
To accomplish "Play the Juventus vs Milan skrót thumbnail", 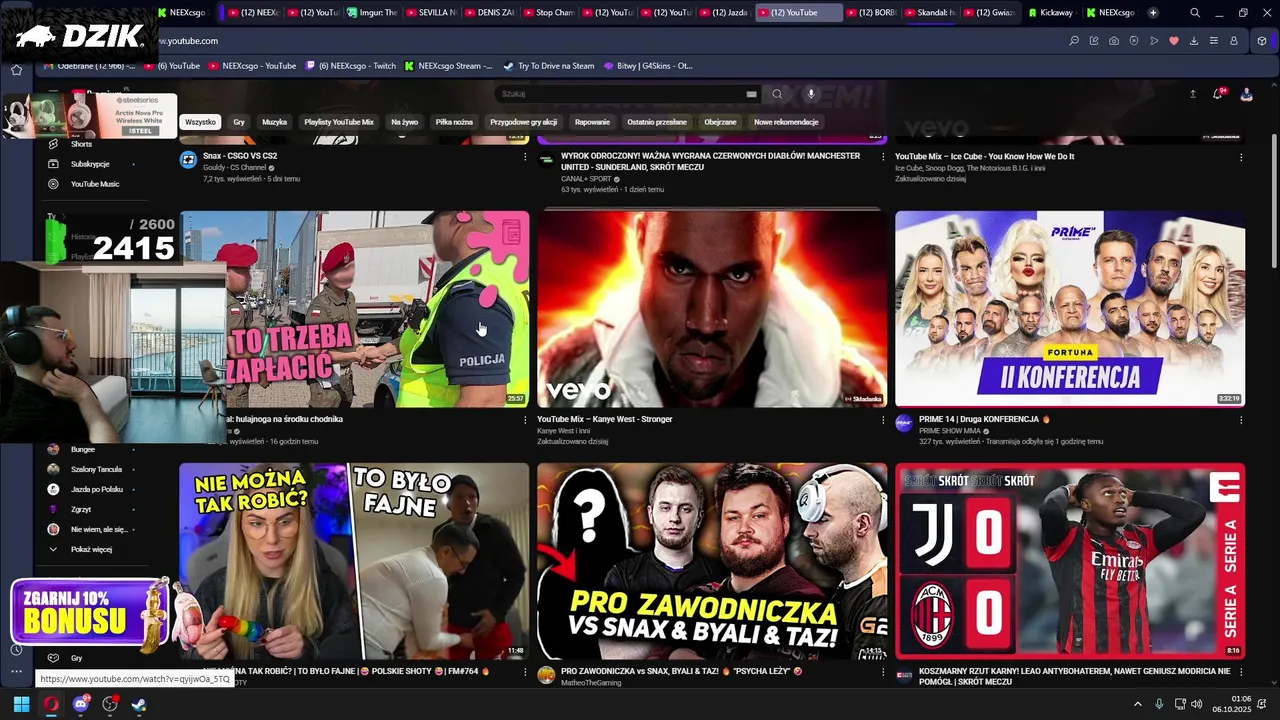I will point(1070,561).
